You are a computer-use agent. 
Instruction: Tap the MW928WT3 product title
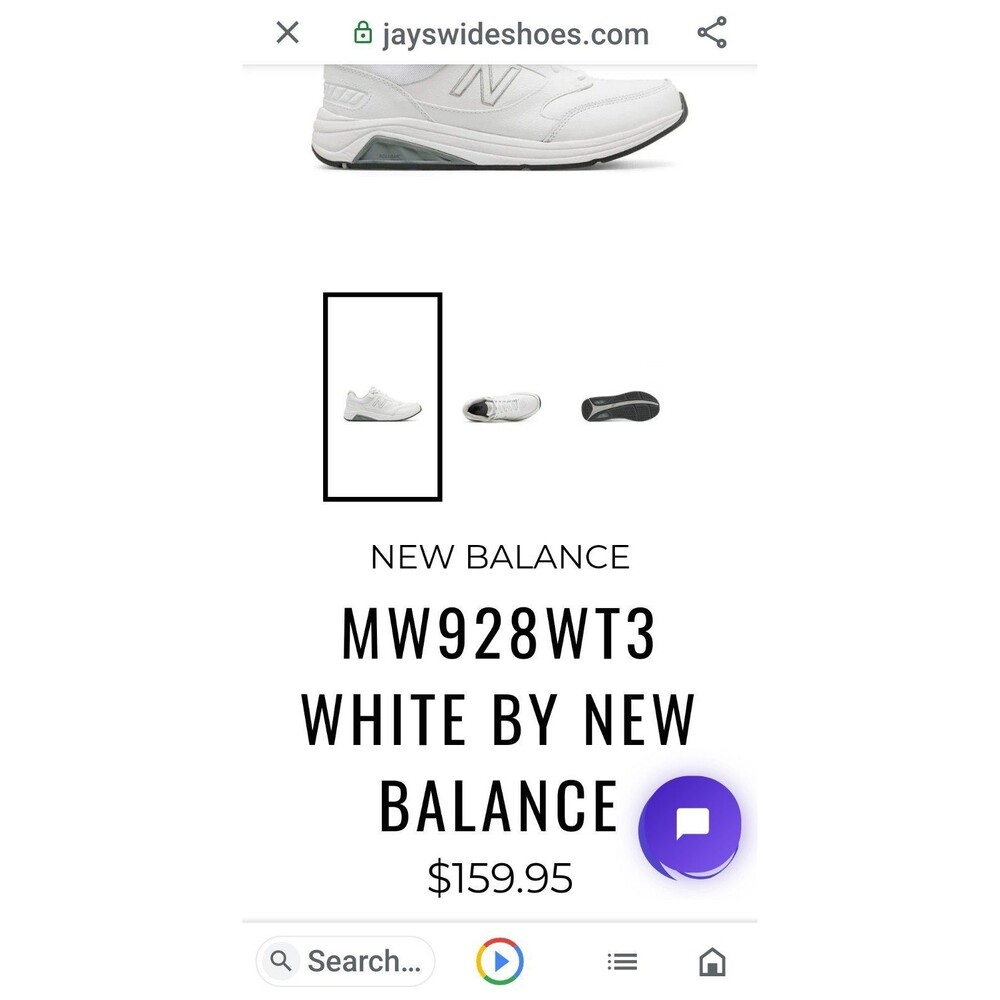tap(499, 633)
